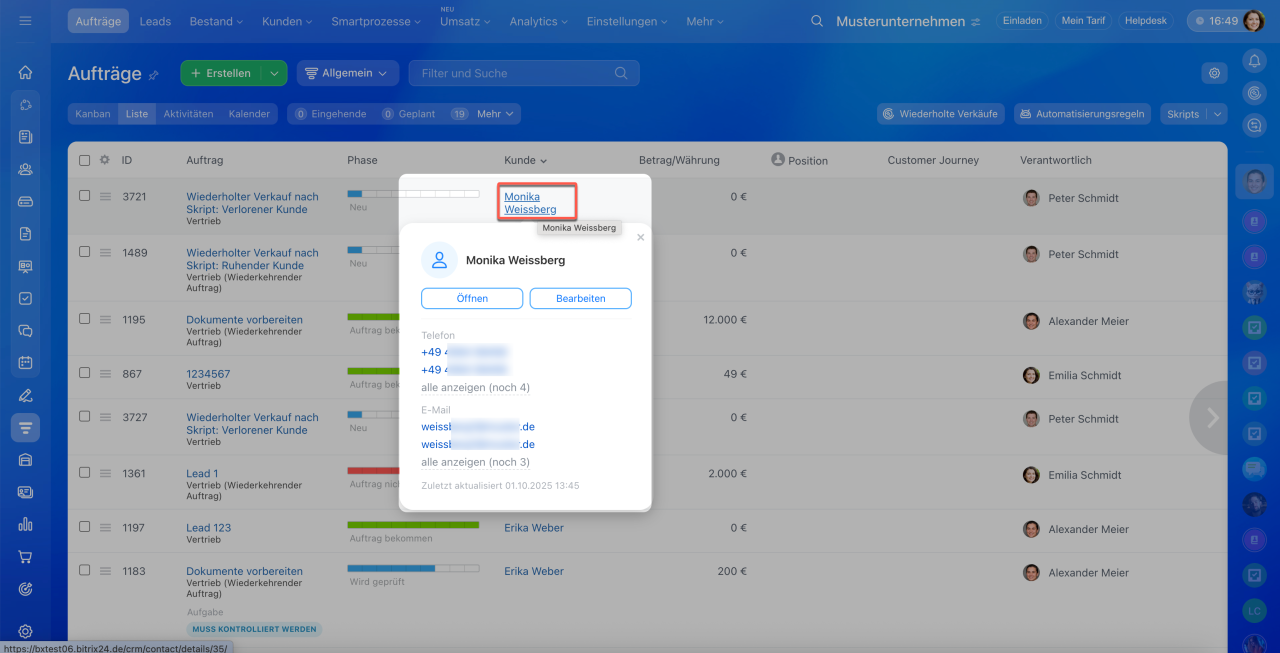Open the calendar icon in left sidebar
Screen dimensions: 1280x653
click(25, 362)
